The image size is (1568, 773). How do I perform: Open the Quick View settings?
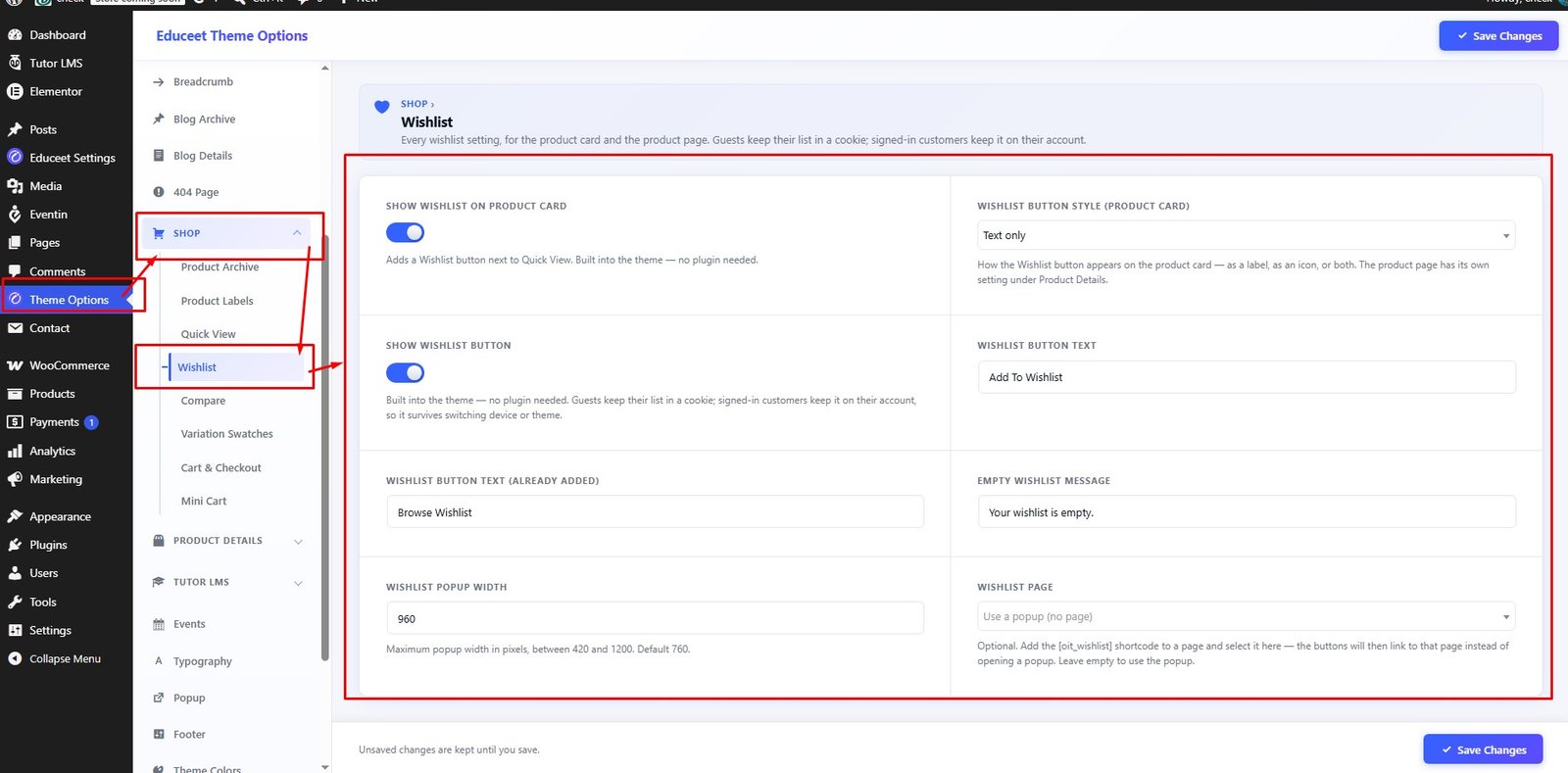click(208, 334)
